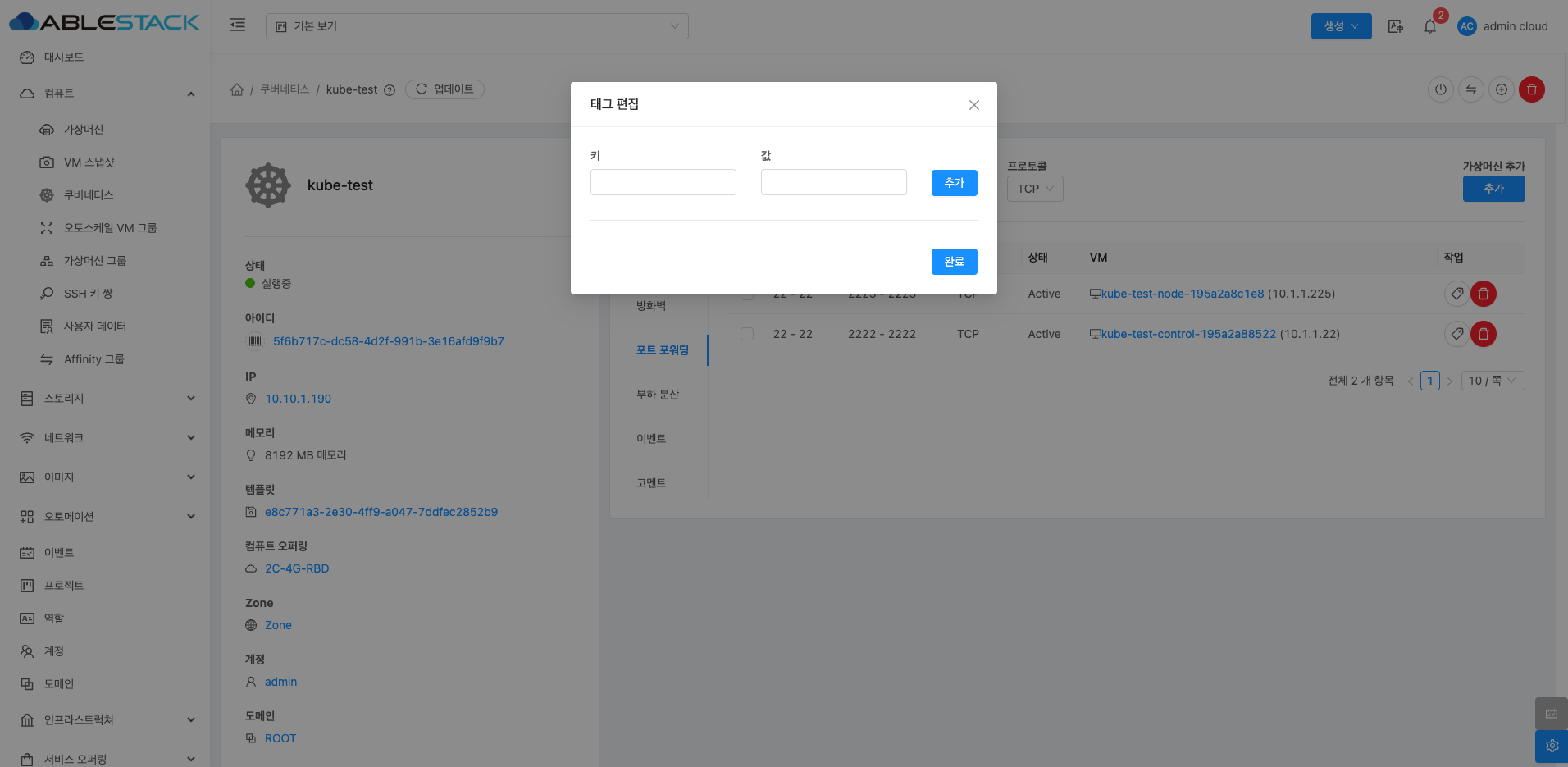Open VM 스냅샷 in the sidebar
Screen dimensions: 1568x767
point(89,162)
